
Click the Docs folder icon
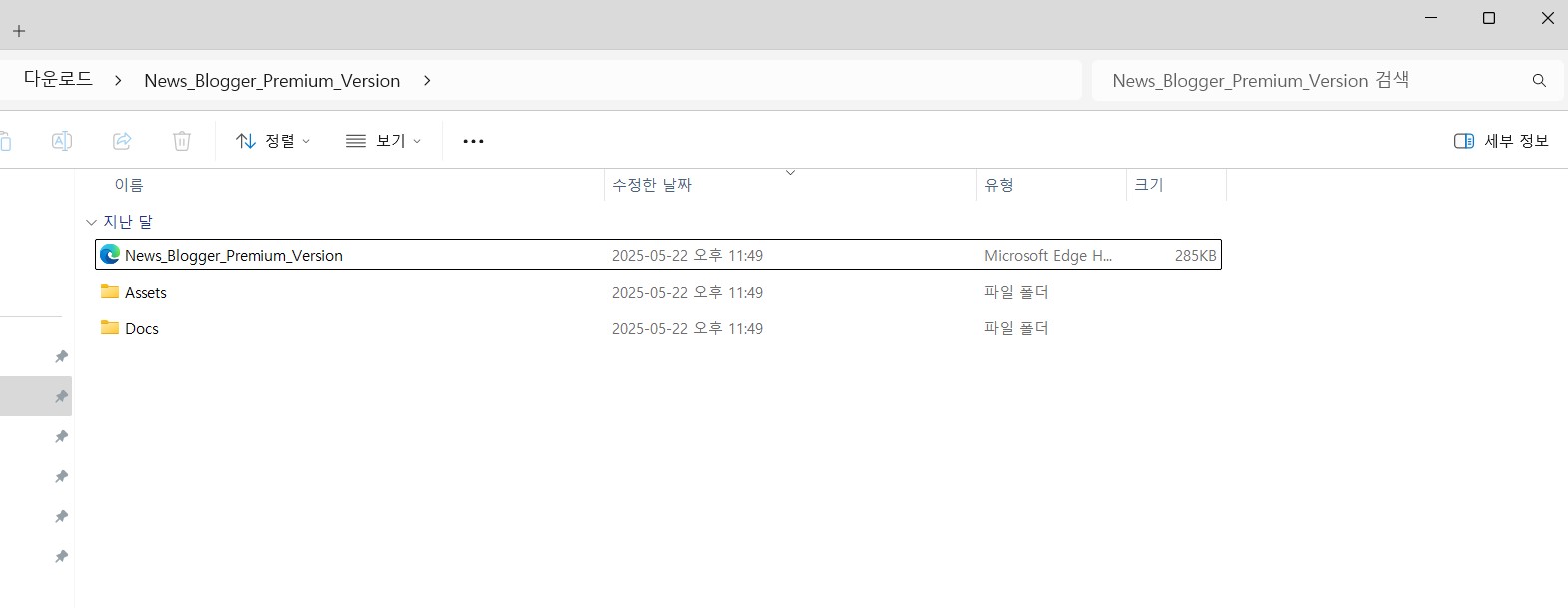click(110, 328)
